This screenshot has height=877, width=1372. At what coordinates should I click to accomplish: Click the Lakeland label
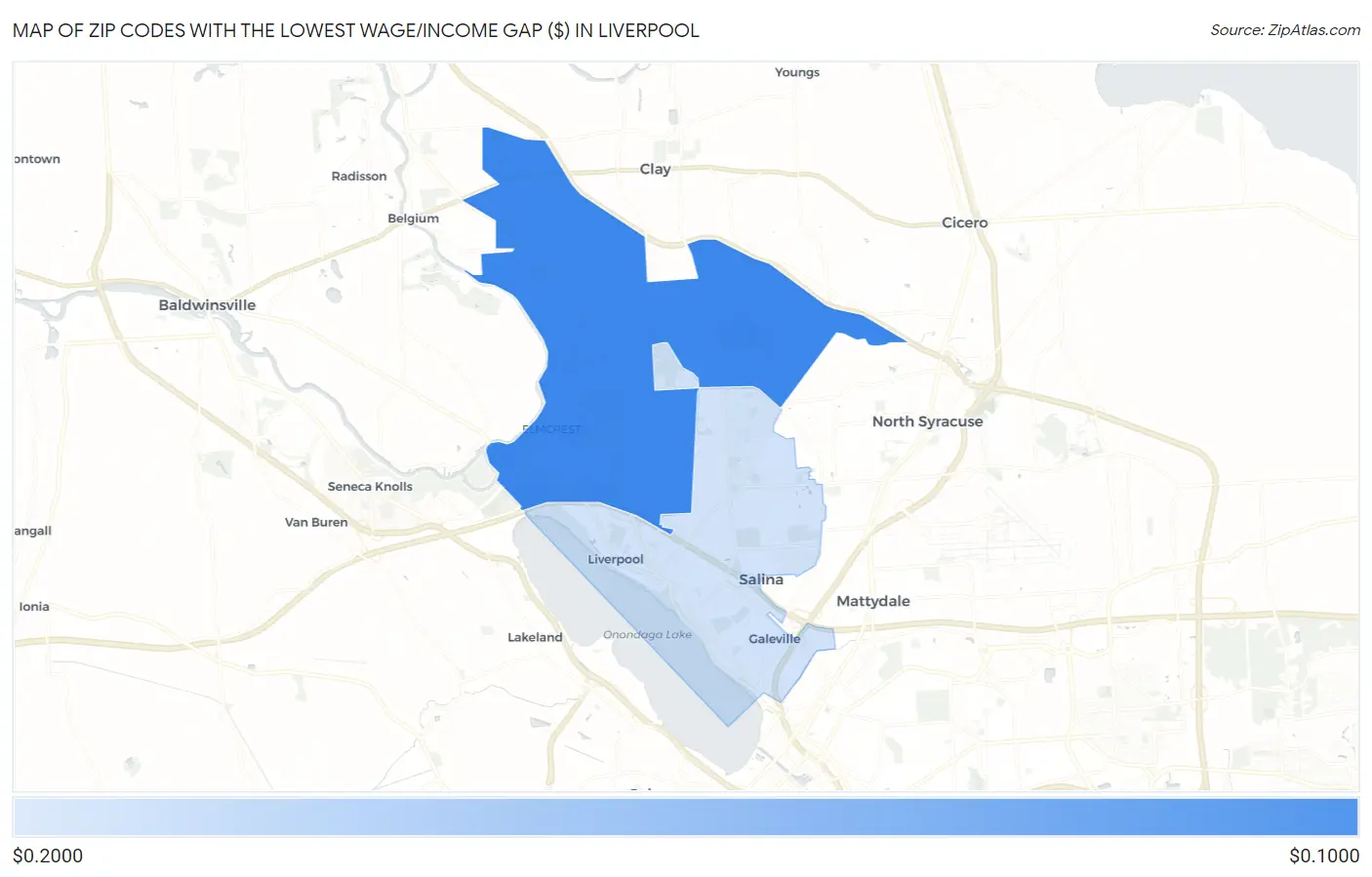pos(535,637)
